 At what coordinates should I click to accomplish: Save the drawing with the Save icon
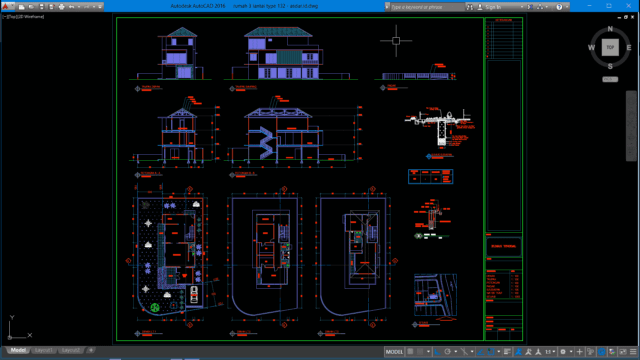tap(42, 7)
